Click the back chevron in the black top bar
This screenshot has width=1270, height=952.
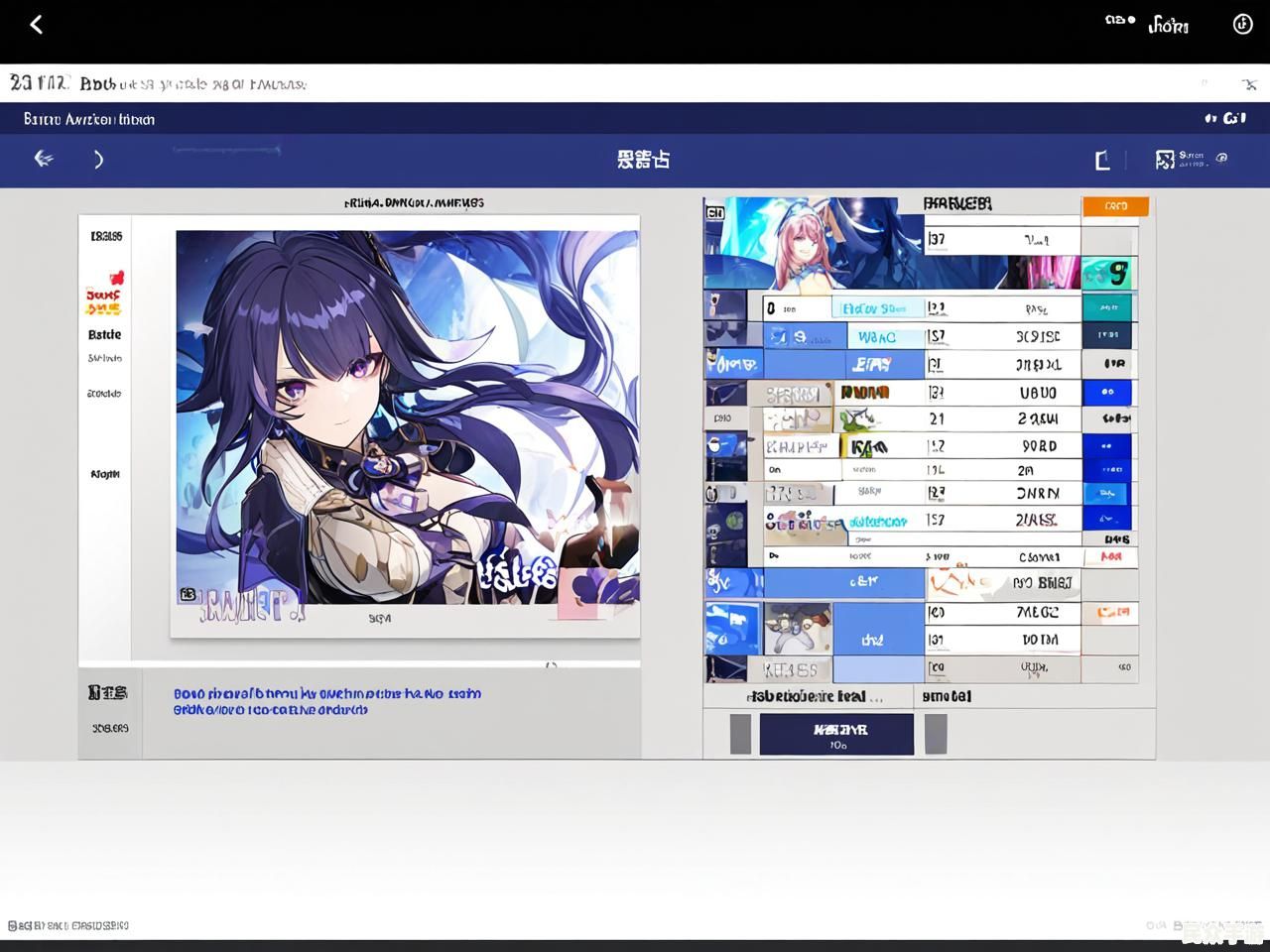(37, 25)
